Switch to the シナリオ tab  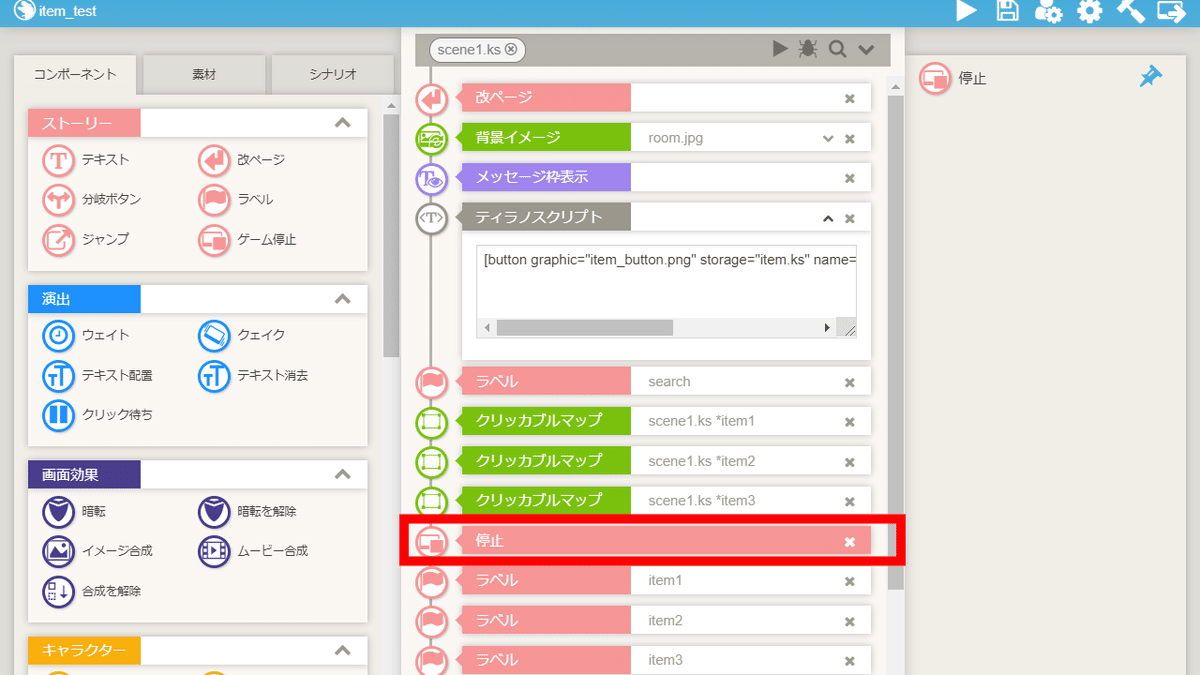(332, 74)
